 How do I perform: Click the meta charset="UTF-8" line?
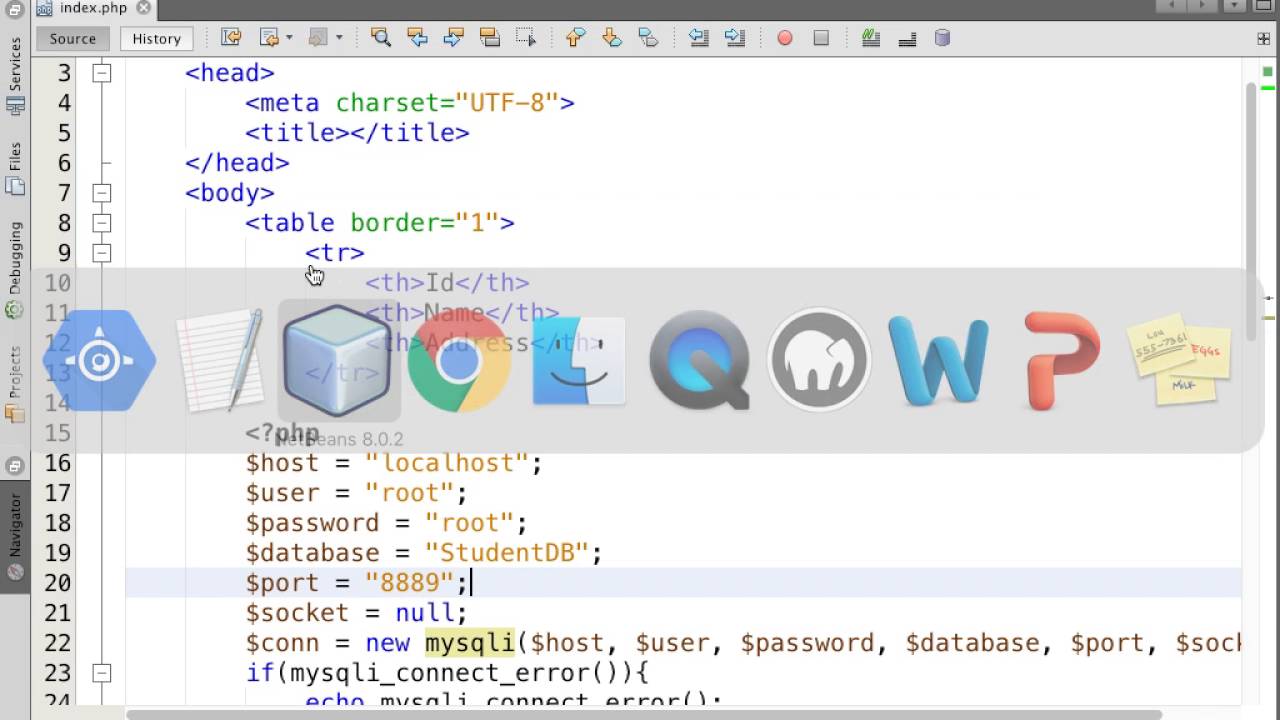(x=410, y=103)
